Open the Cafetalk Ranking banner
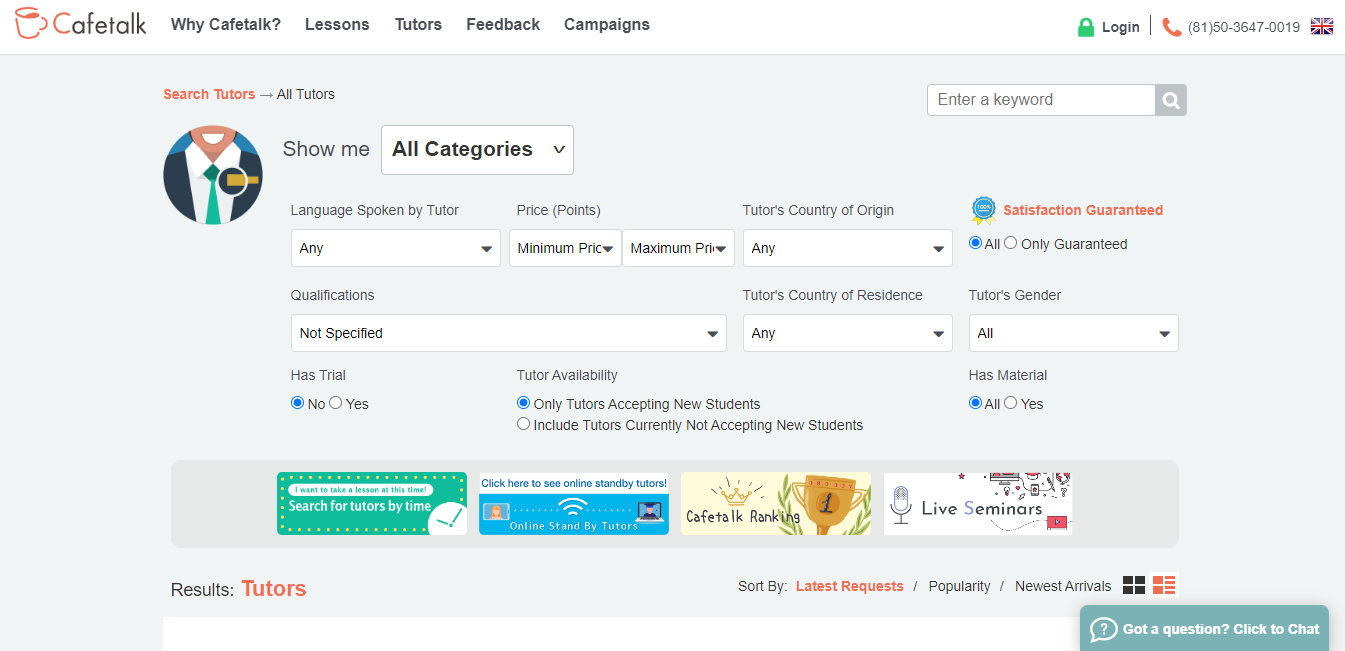1345x651 pixels. [775, 504]
